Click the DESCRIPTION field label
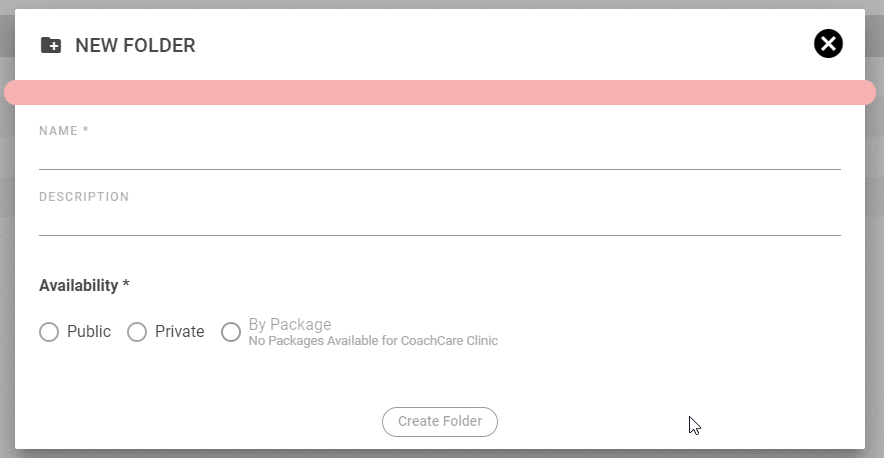 (x=84, y=197)
